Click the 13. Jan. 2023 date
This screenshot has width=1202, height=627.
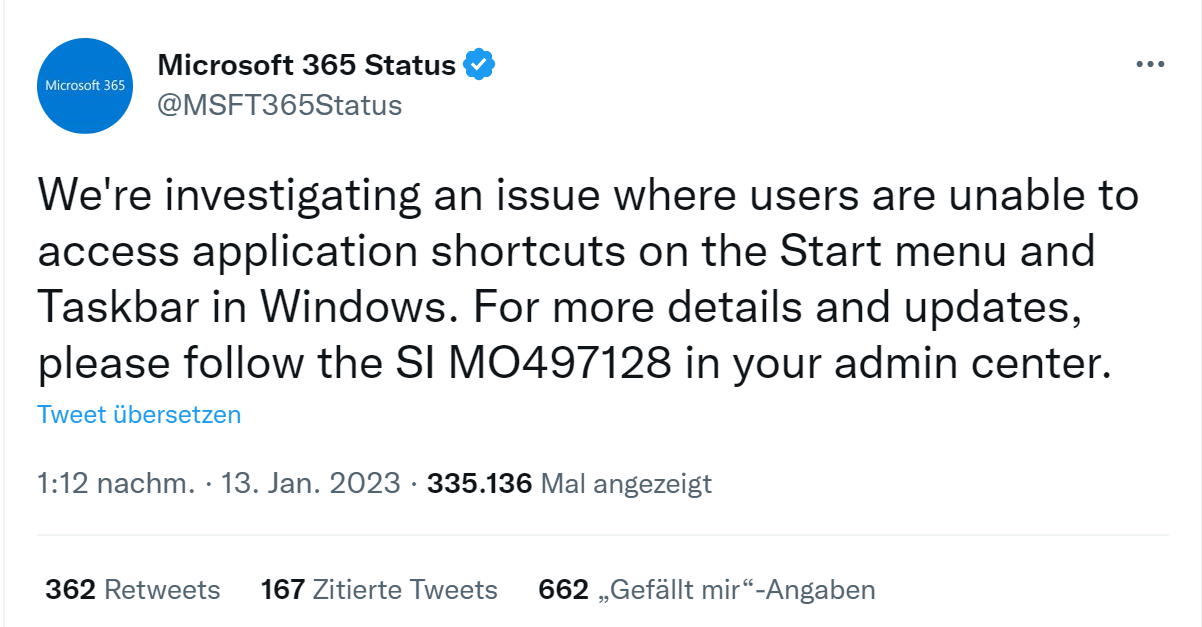tap(310, 484)
